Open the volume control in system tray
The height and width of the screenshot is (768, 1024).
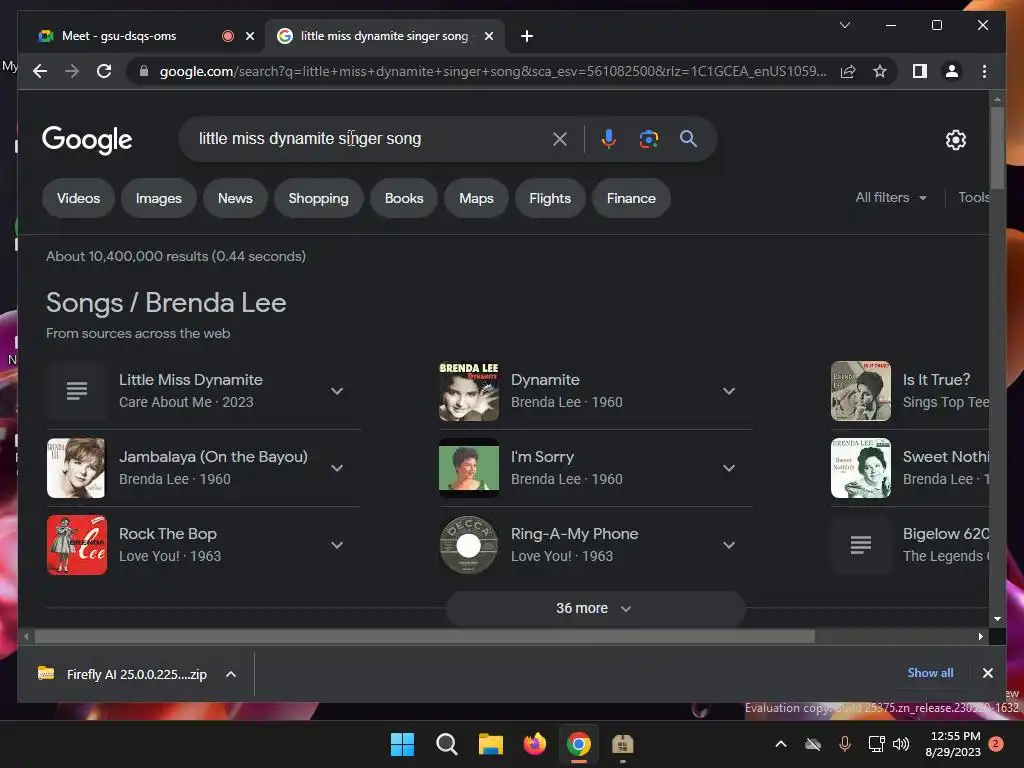pyautogui.click(x=901, y=744)
